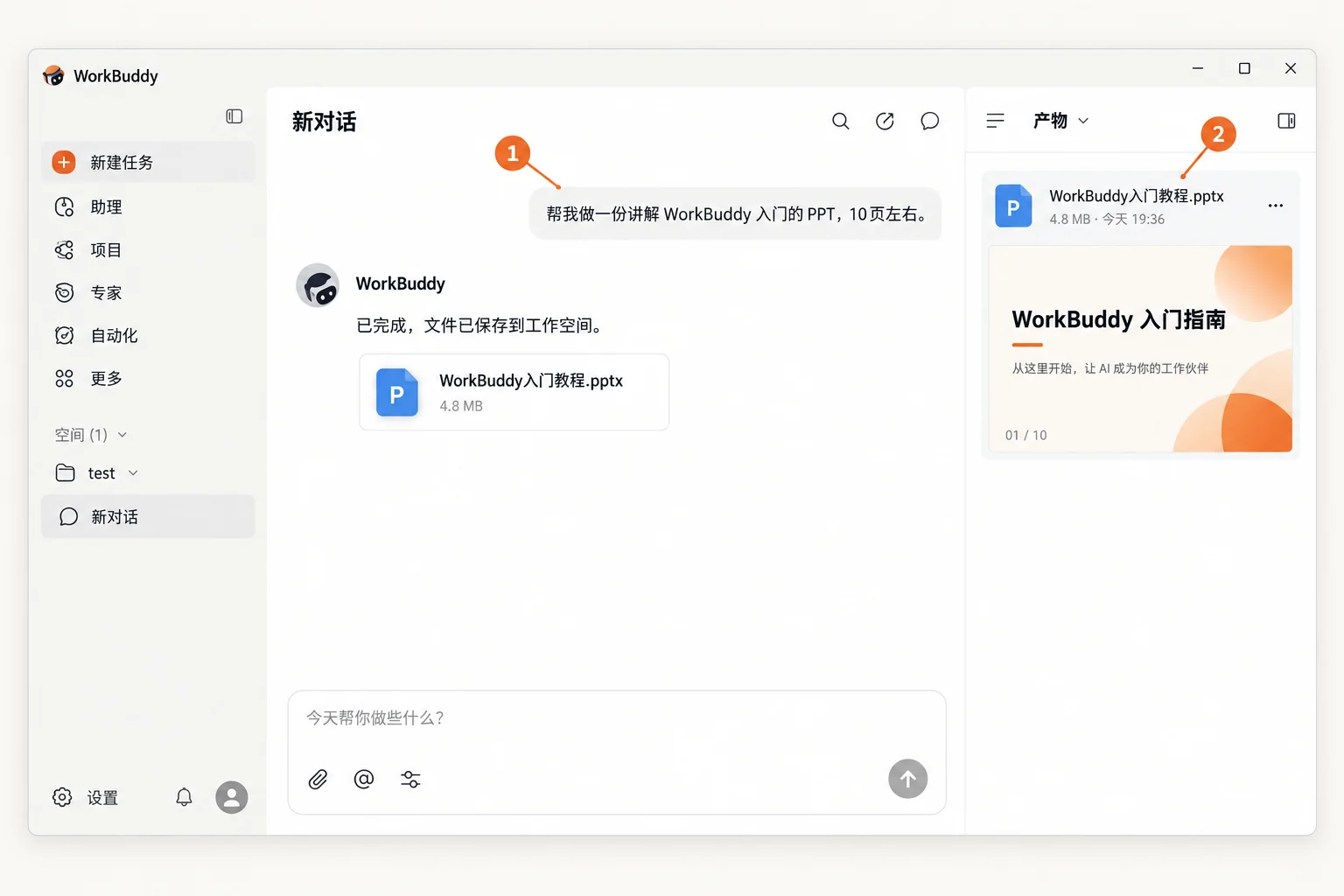This screenshot has width=1344, height=896.
Task: Open the input options sliders icon
Action: tap(410, 779)
